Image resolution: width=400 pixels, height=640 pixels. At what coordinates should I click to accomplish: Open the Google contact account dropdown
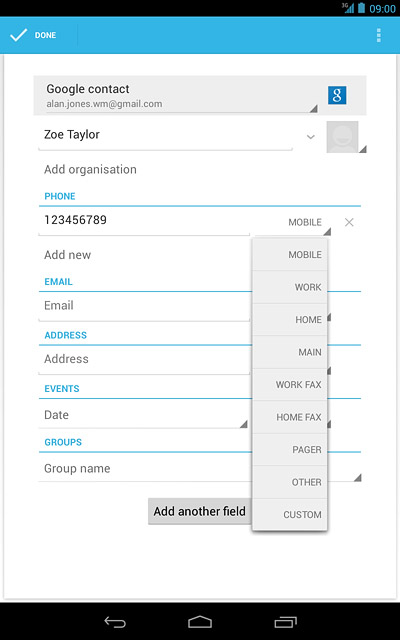pyautogui.click(x=182, y=95)
